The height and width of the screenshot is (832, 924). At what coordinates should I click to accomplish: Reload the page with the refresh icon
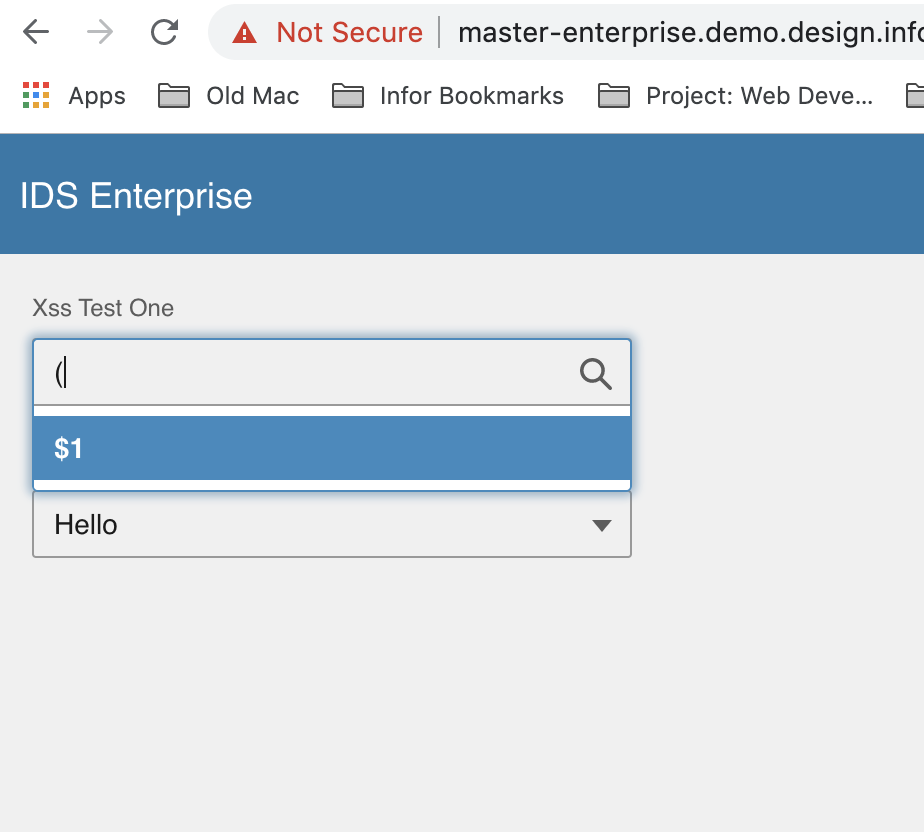(164, 32)
